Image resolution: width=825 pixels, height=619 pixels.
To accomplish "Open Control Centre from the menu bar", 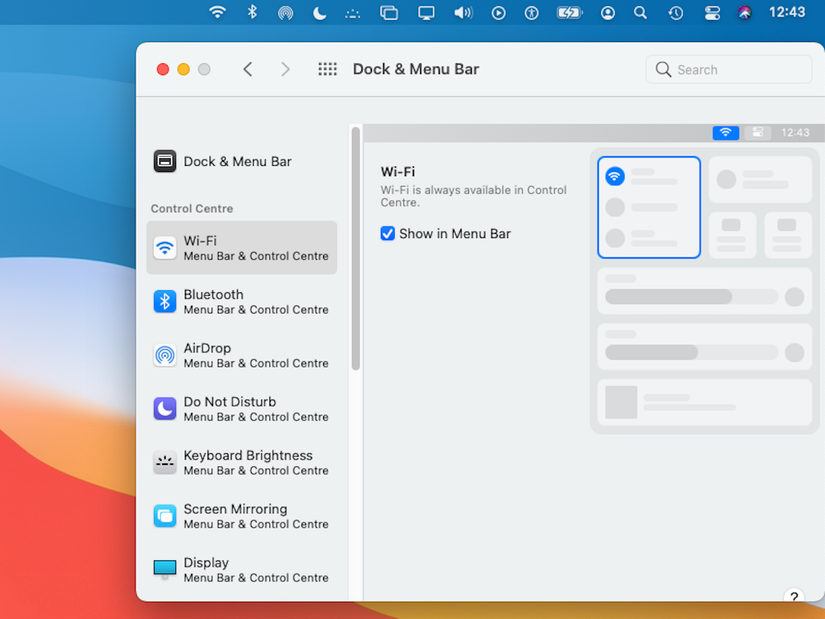I will [x=712, y=13].
